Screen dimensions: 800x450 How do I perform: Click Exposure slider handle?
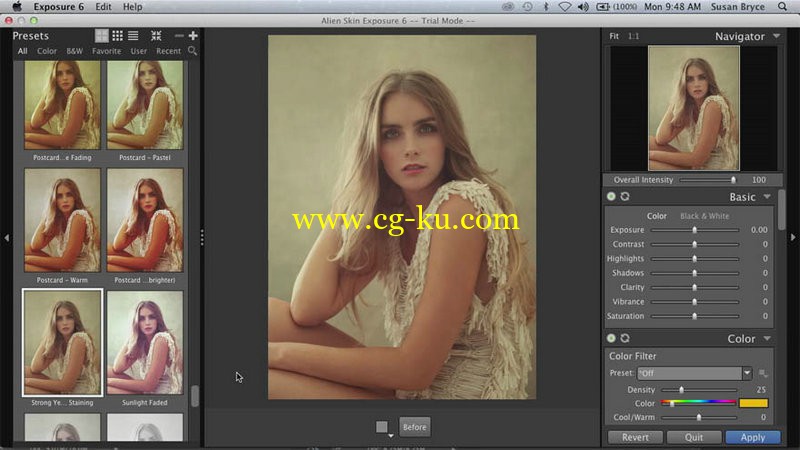(x=694, y=230)
